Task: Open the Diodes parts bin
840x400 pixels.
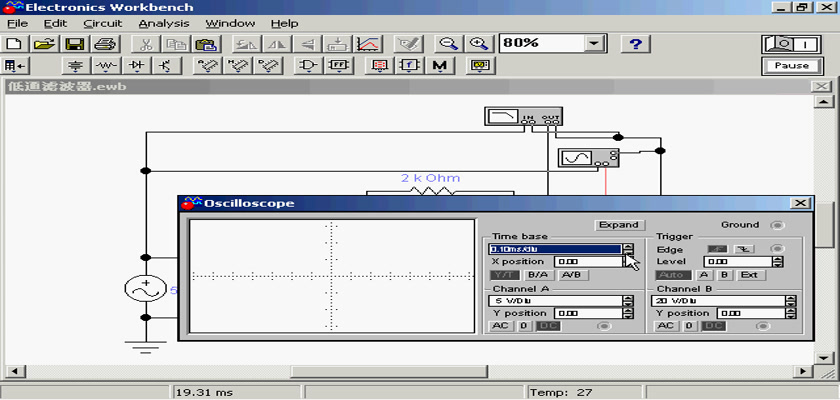Action: click(x=137, y=66)
